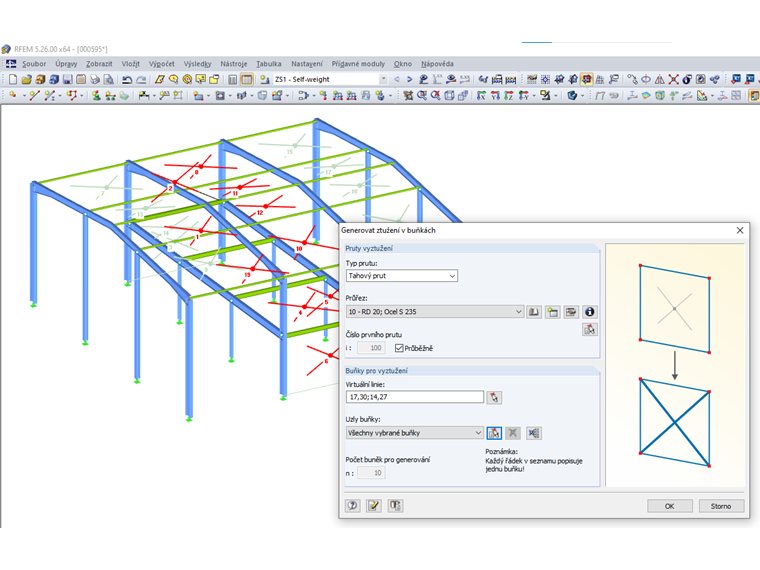Open the comment/edit pencil icon at dialog bottom
The image size is (760, 570).
point(373,506)
